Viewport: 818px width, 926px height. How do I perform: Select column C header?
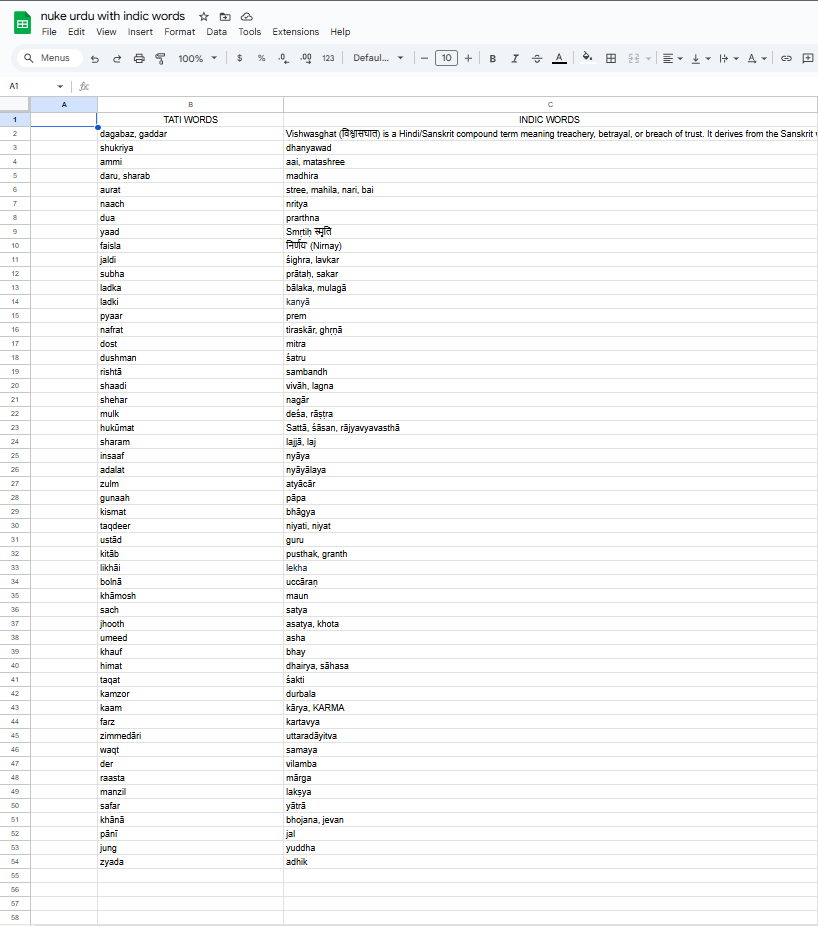550,105
